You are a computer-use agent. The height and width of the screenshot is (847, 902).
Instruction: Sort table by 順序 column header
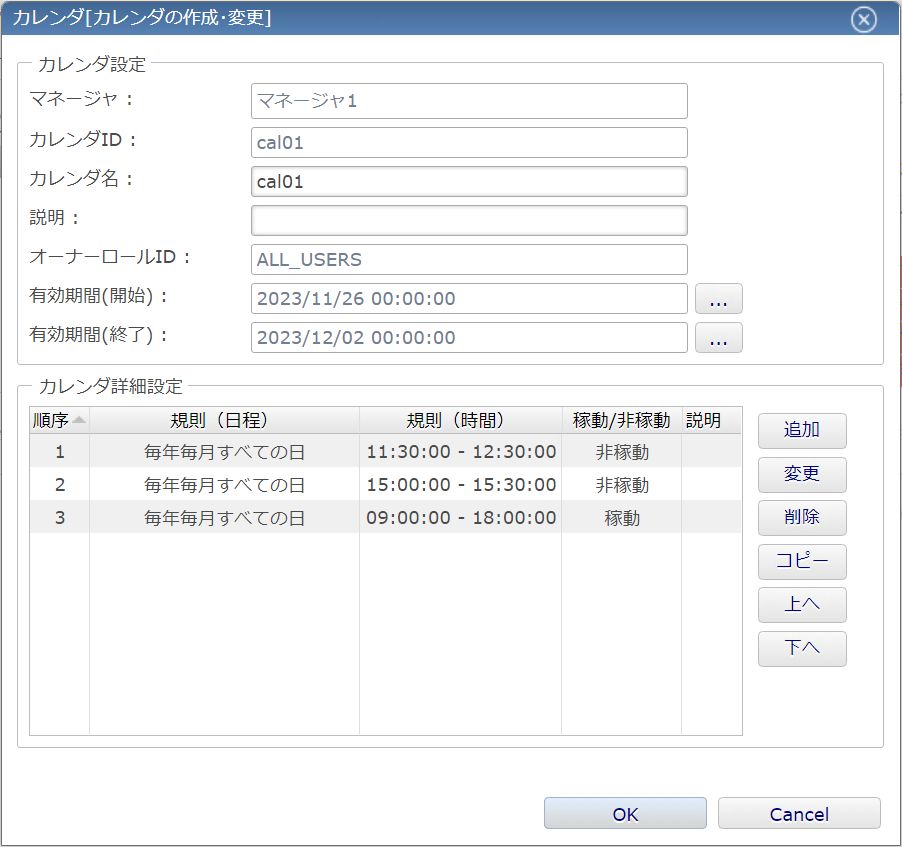pos(59,420)
